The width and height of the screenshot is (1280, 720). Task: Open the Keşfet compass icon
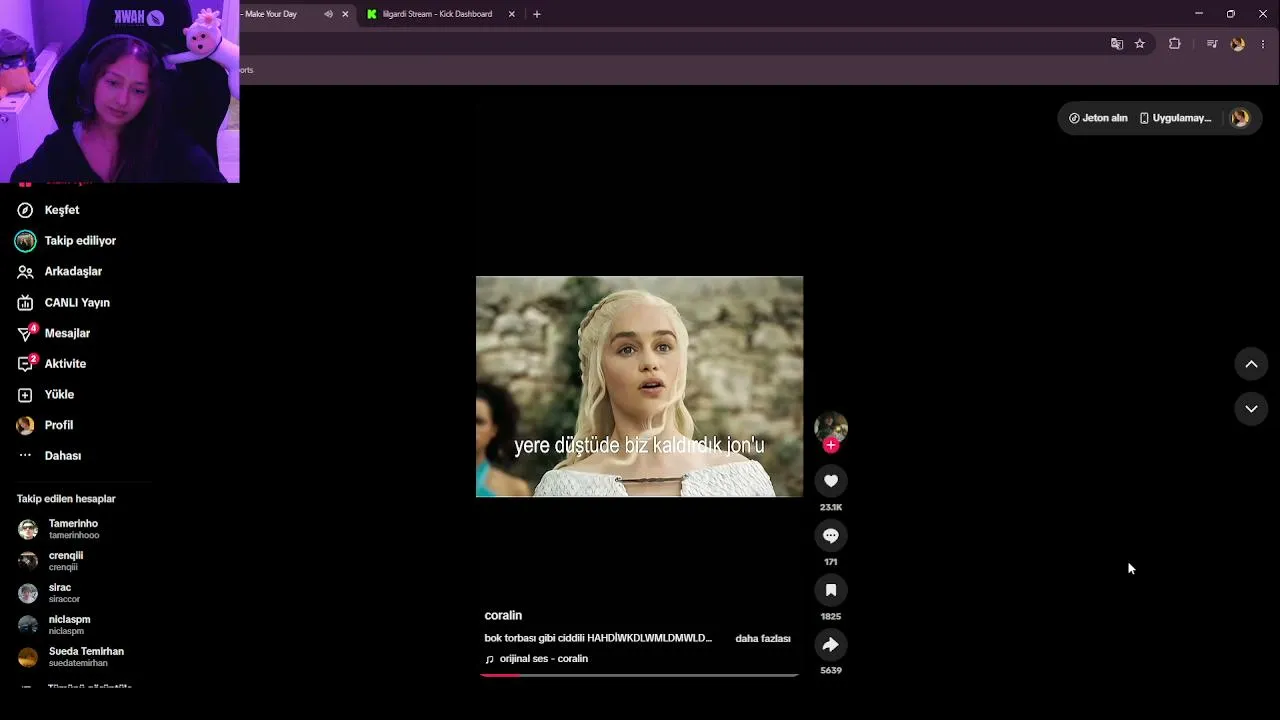click(x=25, y=210)
